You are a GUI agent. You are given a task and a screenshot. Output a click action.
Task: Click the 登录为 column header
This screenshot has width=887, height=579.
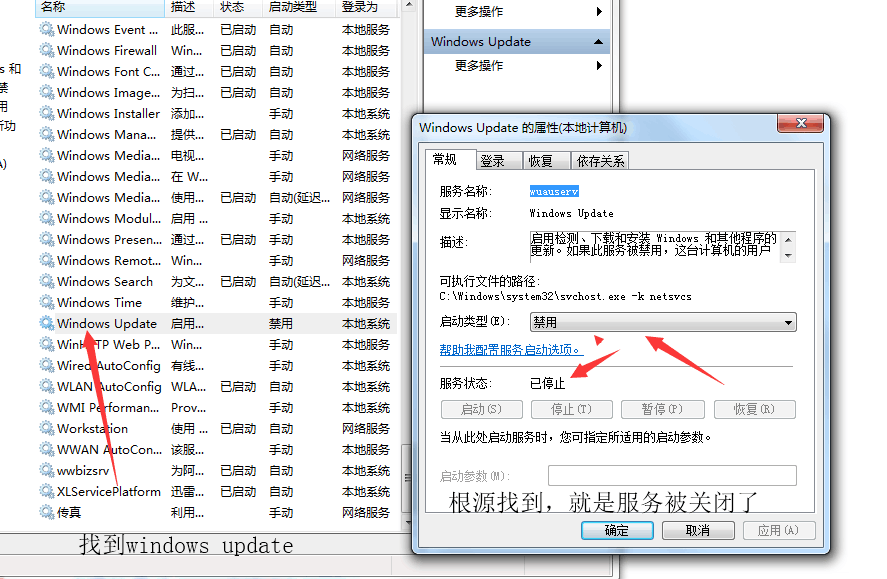pos(368,7)
